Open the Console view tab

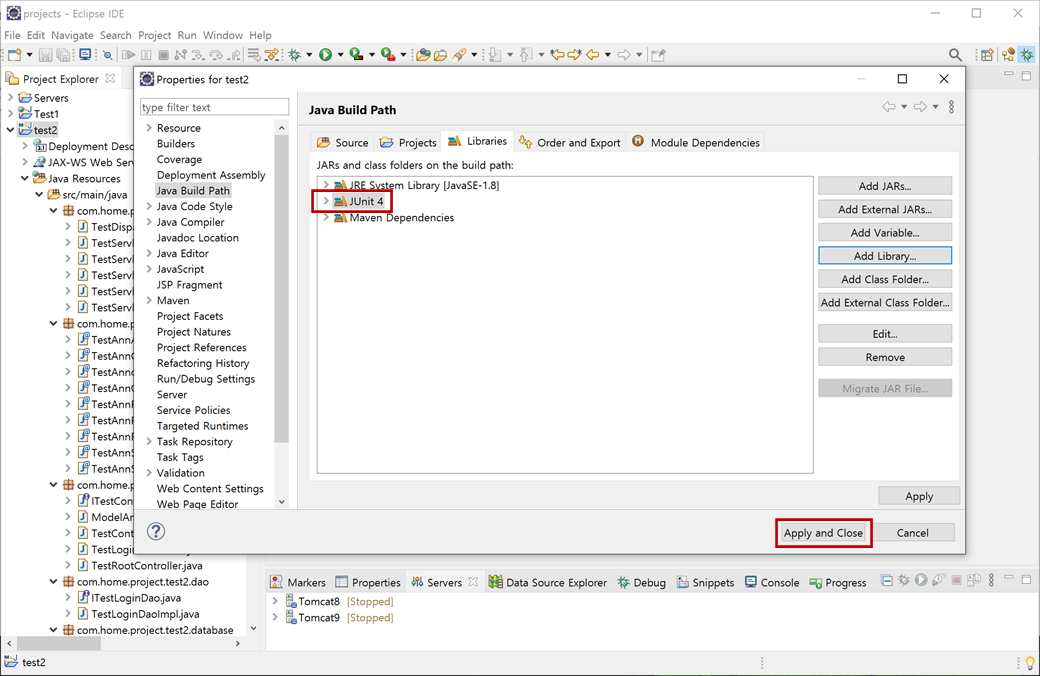pos(772,582)
